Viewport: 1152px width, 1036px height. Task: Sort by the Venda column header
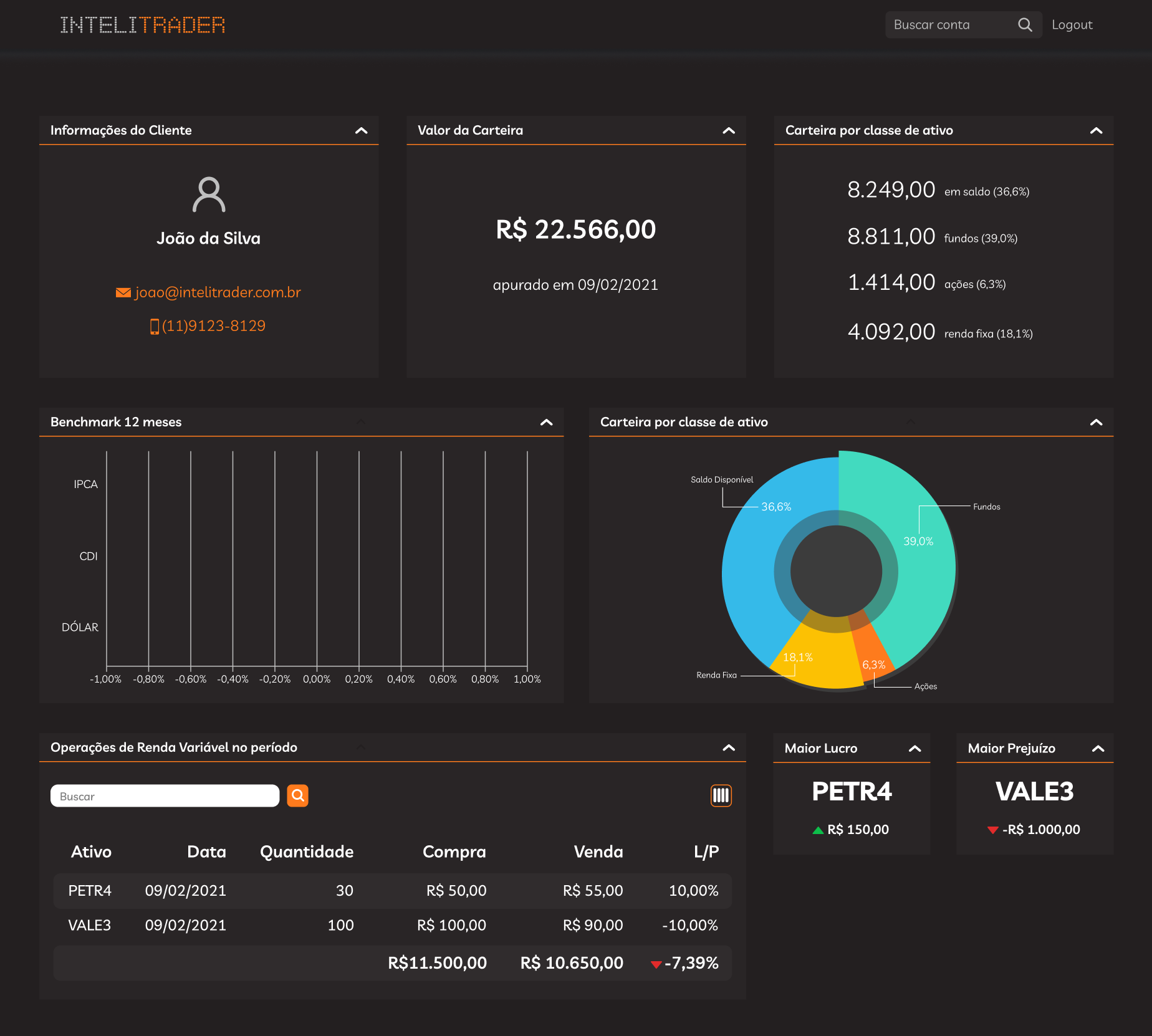pyautogui.click(x=598, y=851)
